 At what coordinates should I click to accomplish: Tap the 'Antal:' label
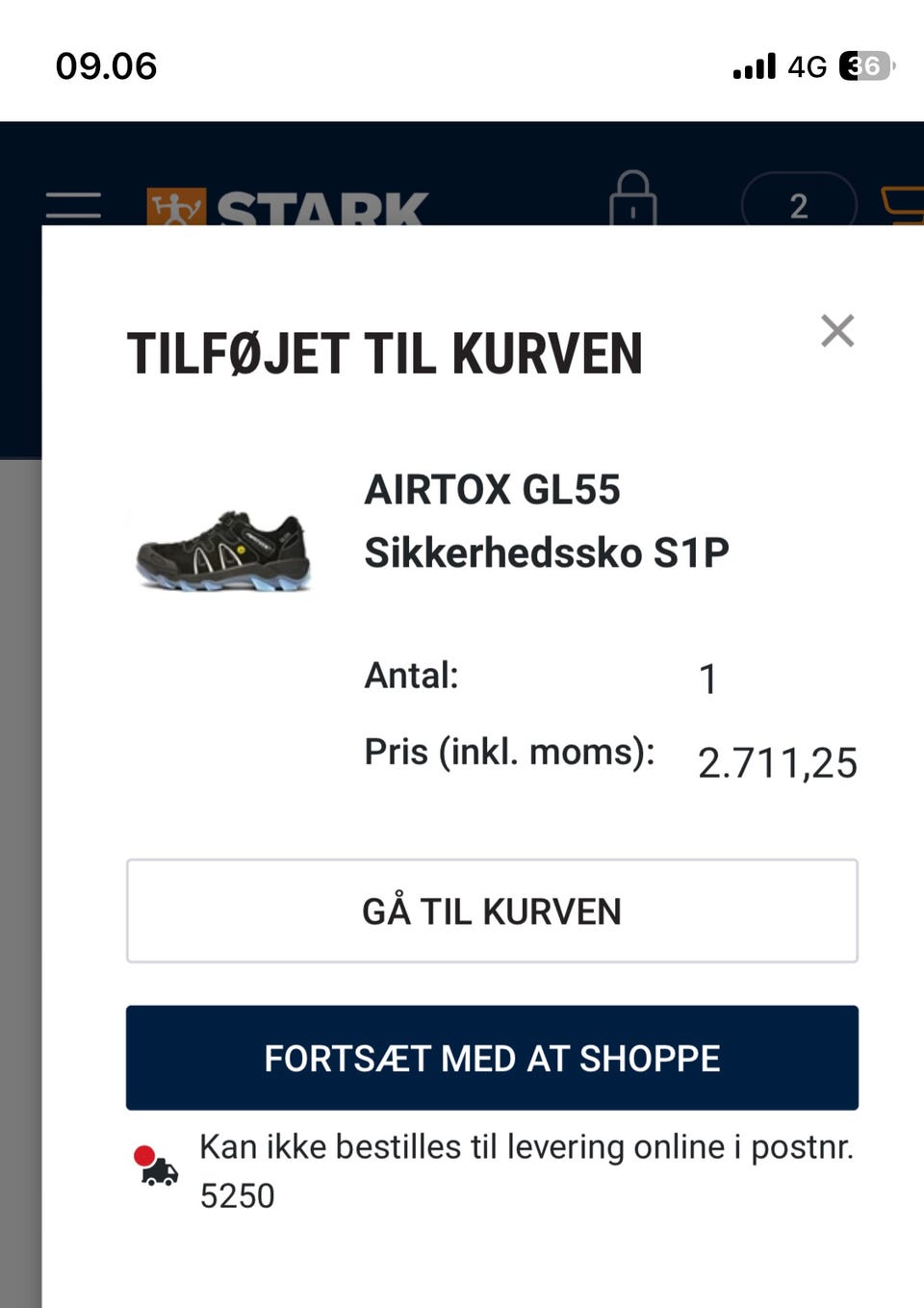pos(411,676)
